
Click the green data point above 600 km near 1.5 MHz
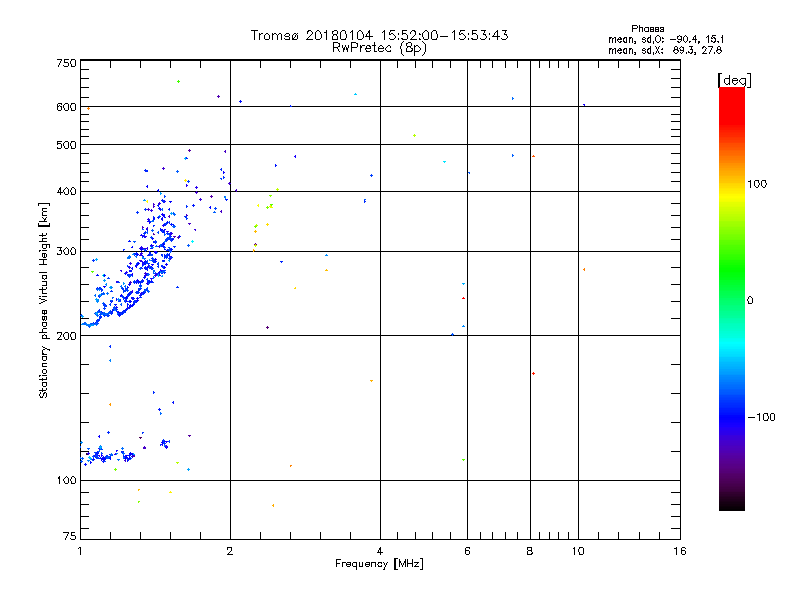[178, 82]
